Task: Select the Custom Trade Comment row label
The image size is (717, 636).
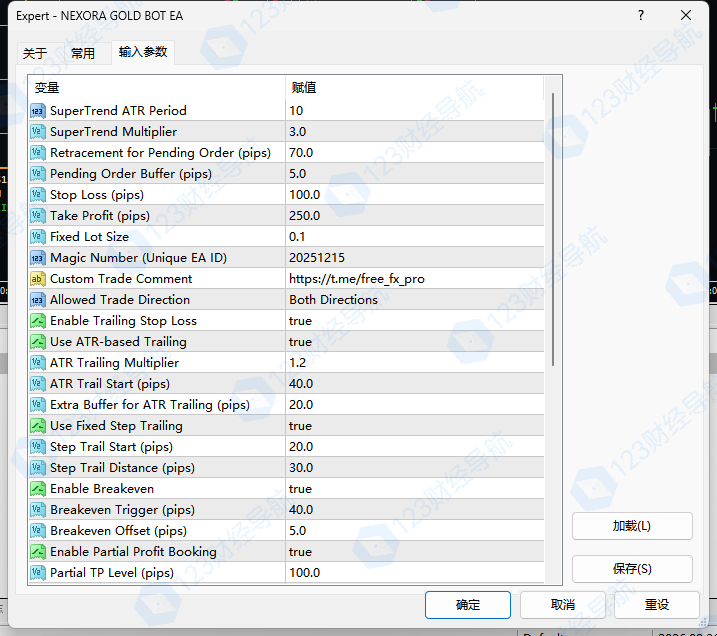Action: (x=121, y=279)
